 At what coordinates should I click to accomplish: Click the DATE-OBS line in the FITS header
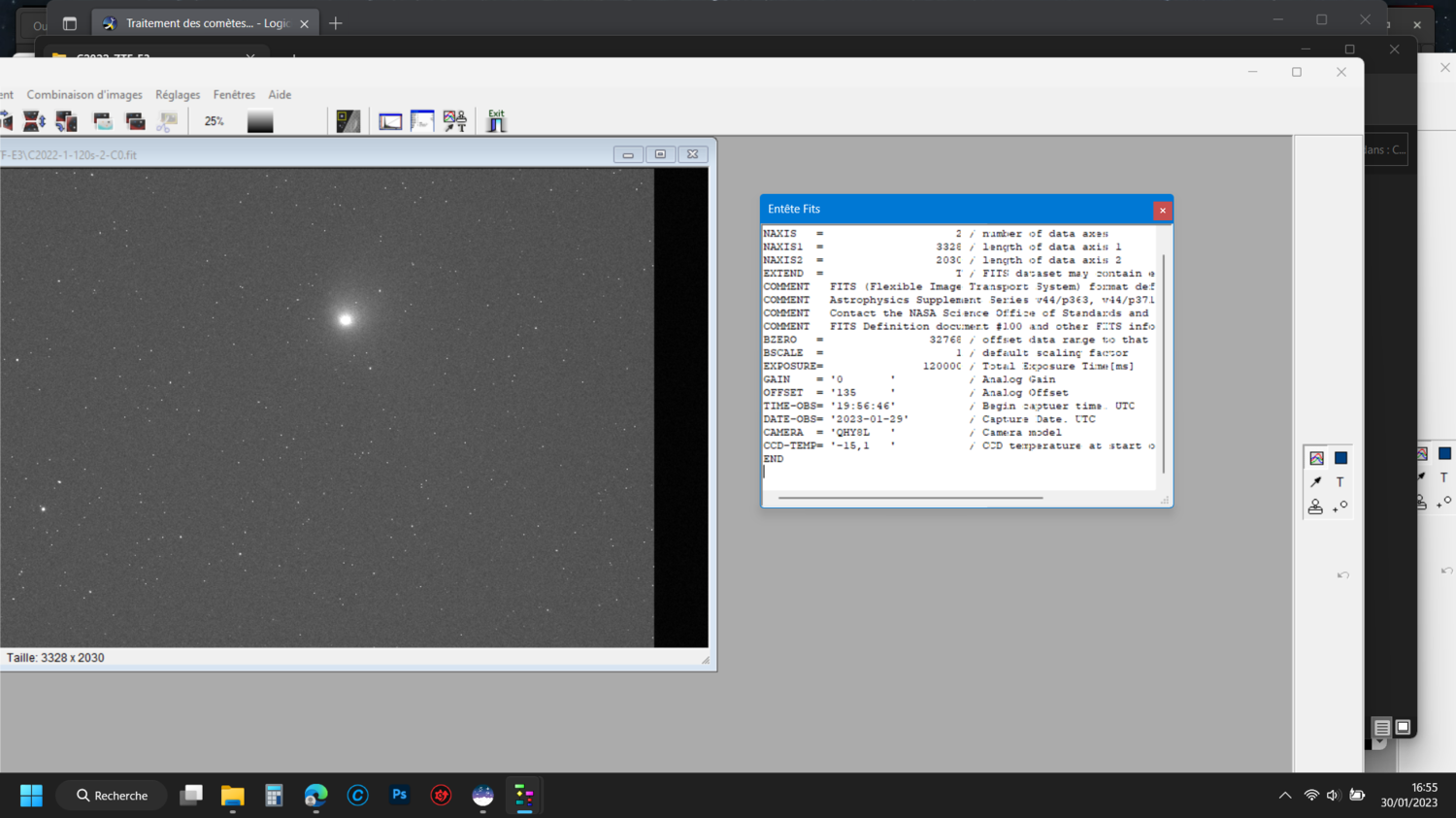[x=929, y=419]
